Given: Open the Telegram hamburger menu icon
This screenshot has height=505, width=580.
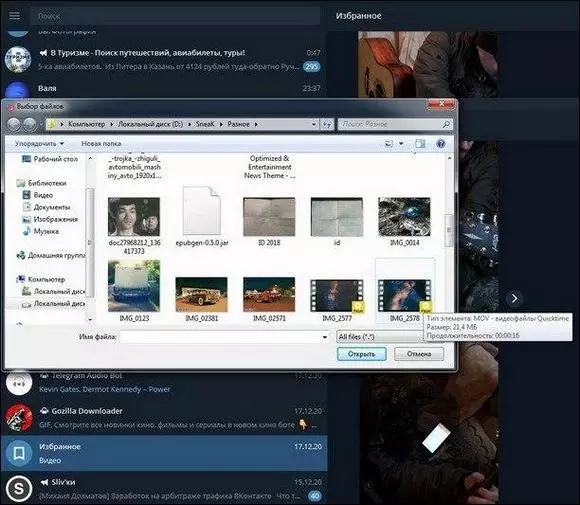Looking at the screenshot, I should [x=14, y=16].
